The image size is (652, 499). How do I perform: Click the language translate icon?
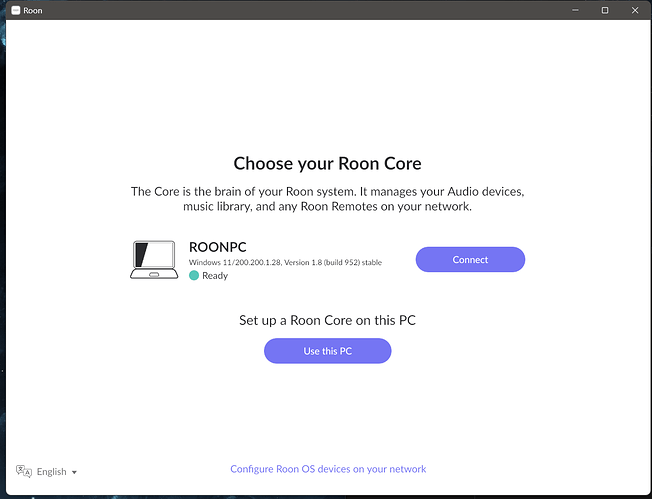pyautogui.click(x=24, y=471)
